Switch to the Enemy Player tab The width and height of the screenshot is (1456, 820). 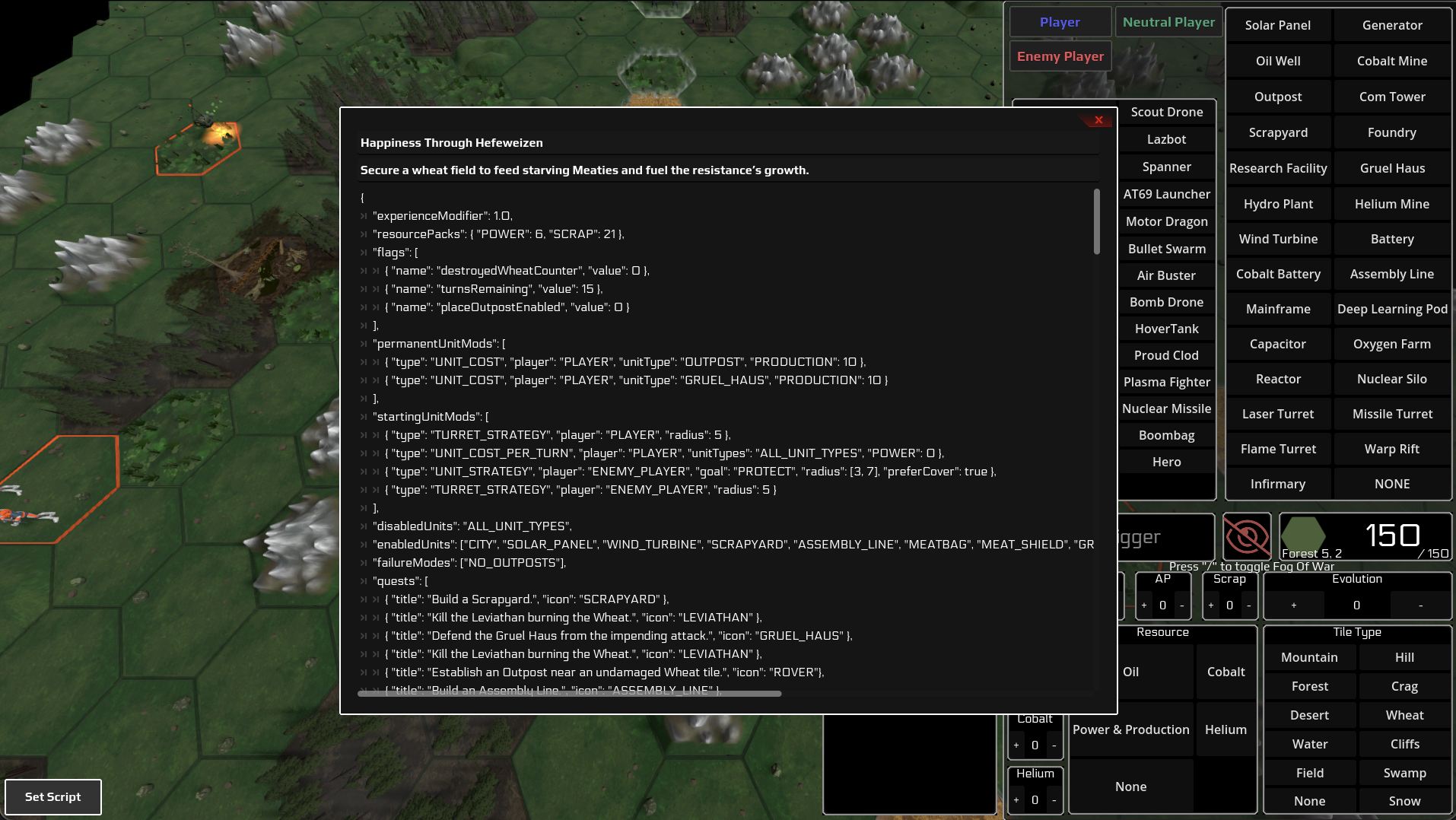[1060, 56]
